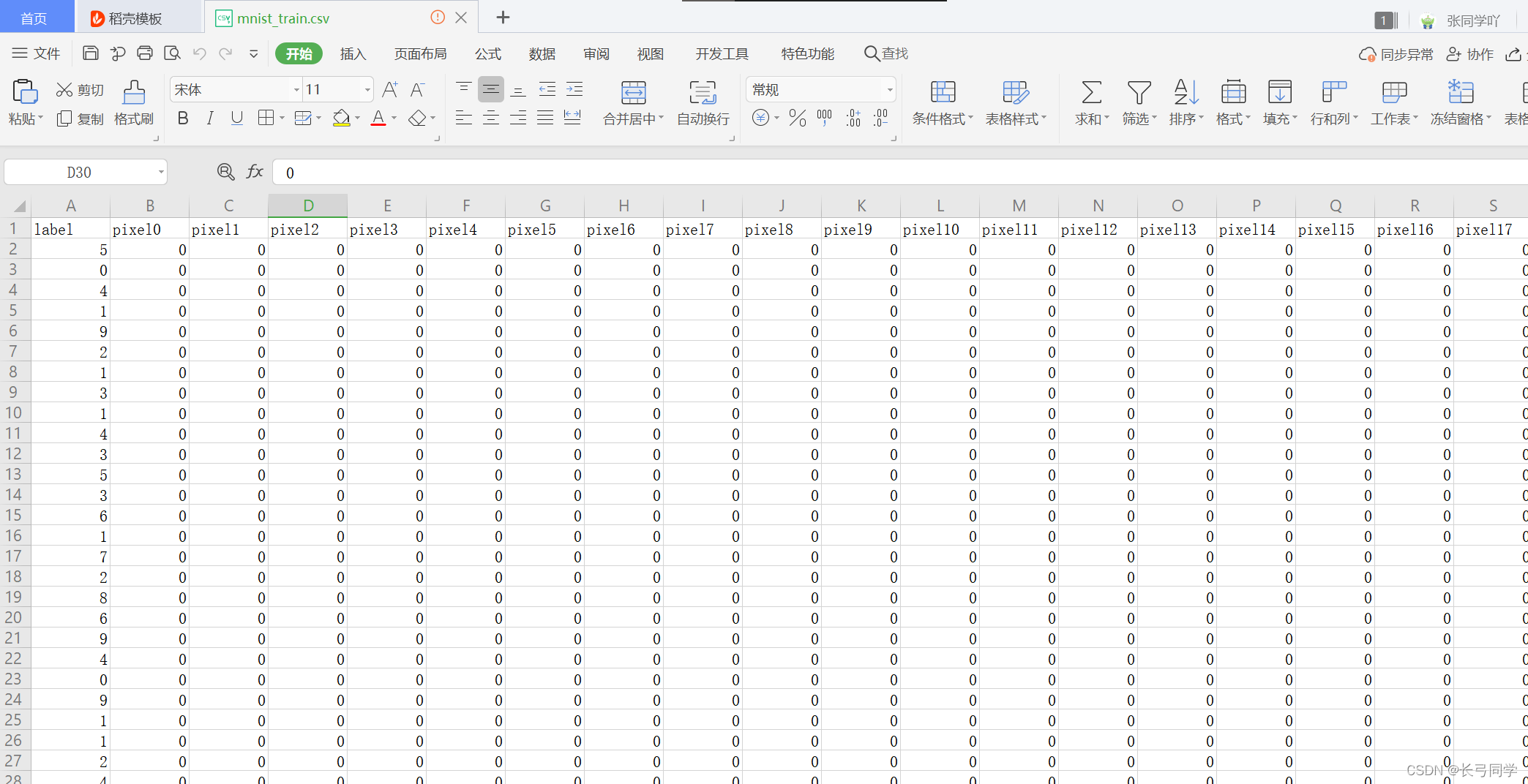This screenshot has height=784, width=1528.
Task: Decrease font size with A- icon
Action: (417, 90)
